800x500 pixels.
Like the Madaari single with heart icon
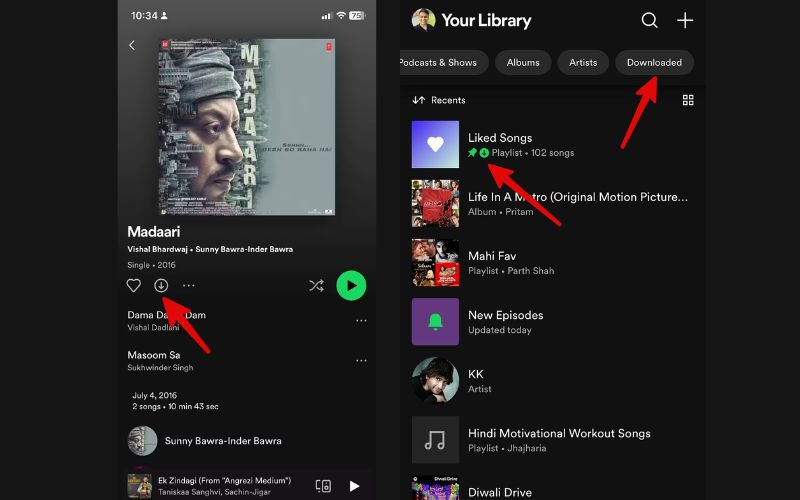point(134,285)
